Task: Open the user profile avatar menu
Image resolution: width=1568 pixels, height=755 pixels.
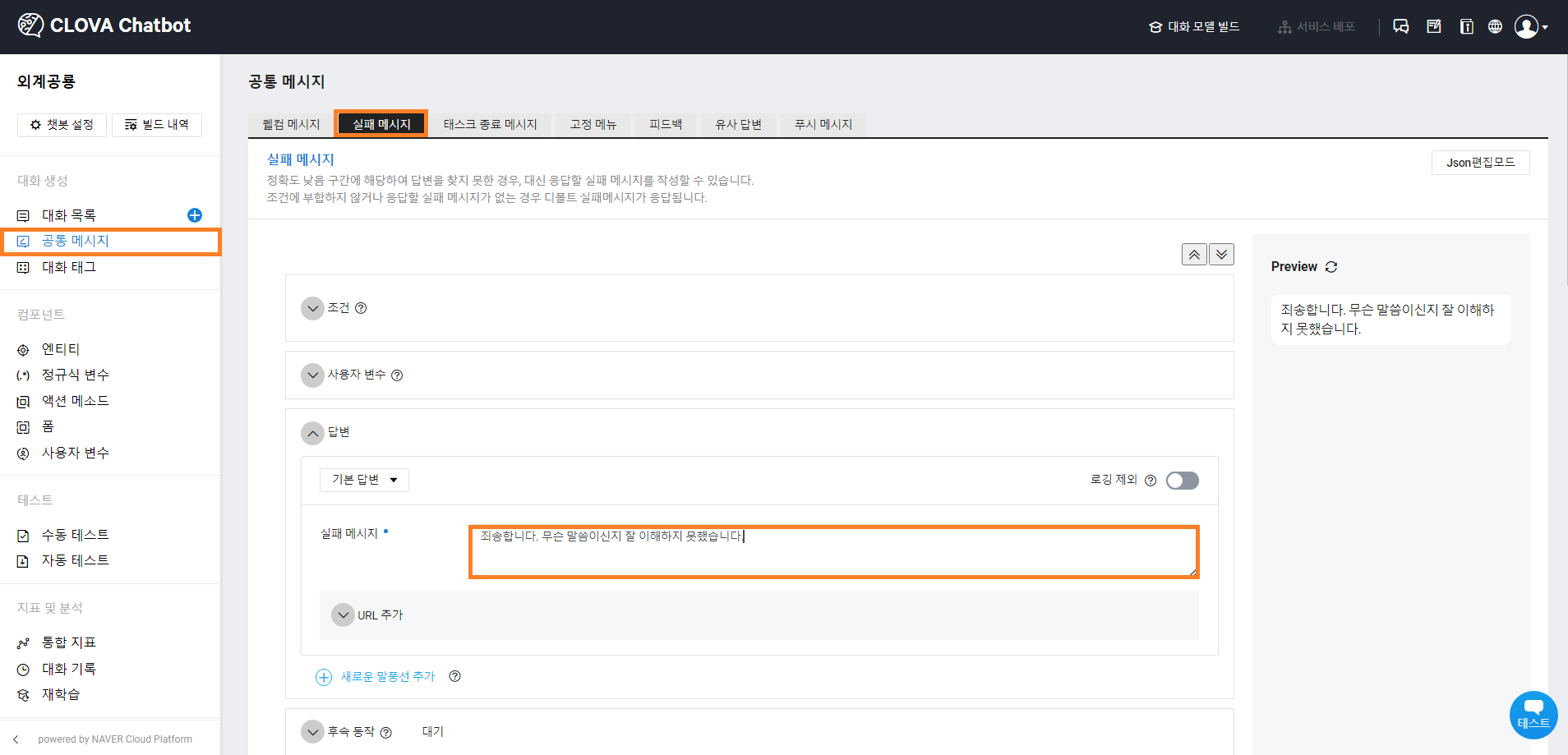Action: click(x=1531, y=26)
